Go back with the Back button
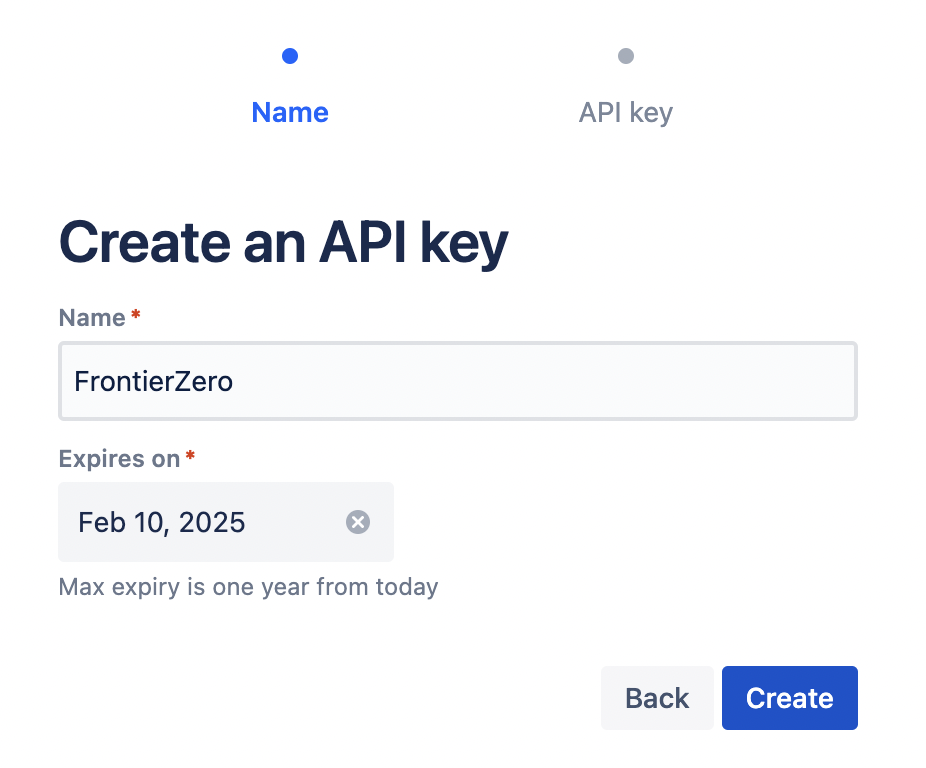Image resolution: width=926 pixels, height=768 pixels. [x=657, y=698]
